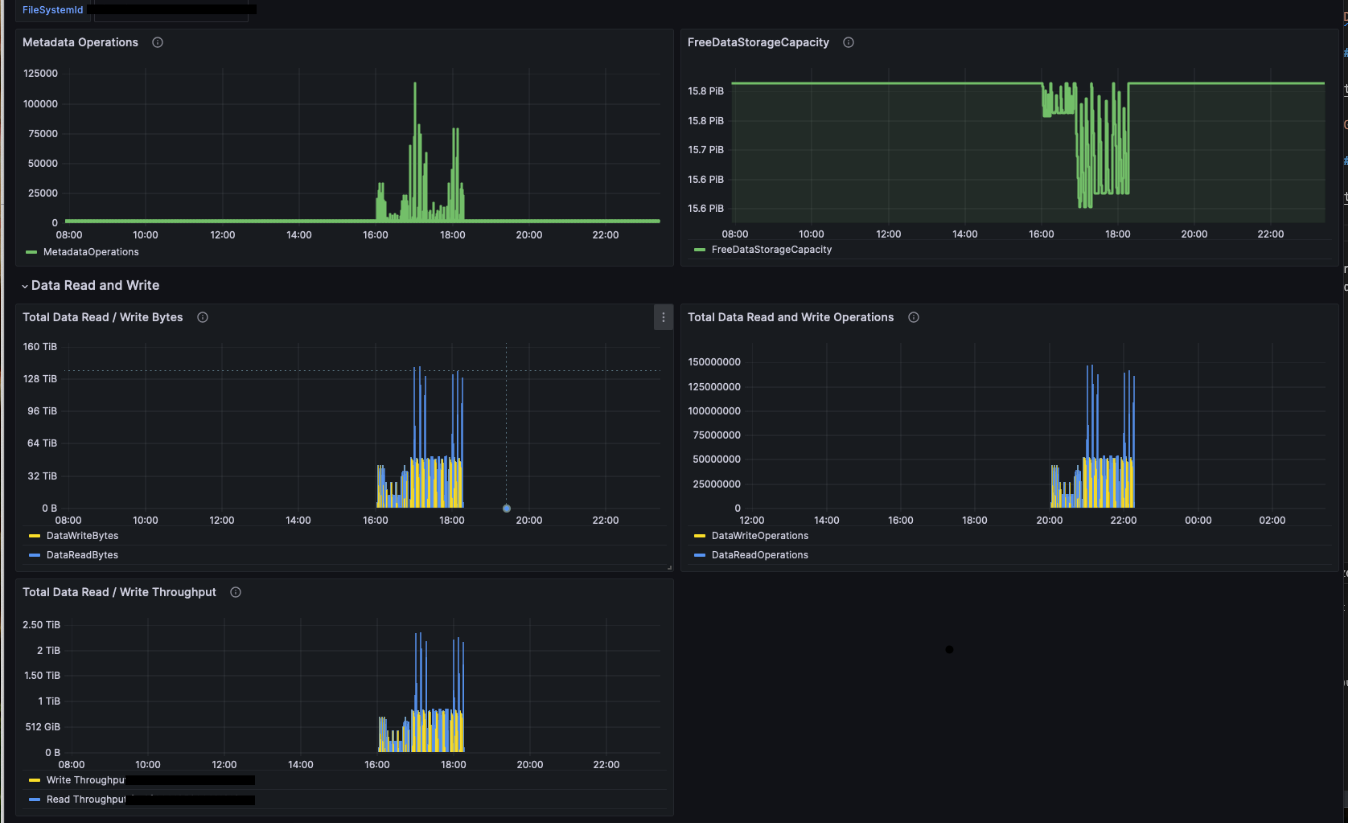Click info icon next to Read and Write Operations
Screen dimensions: 1348x823
click(913, 318)
